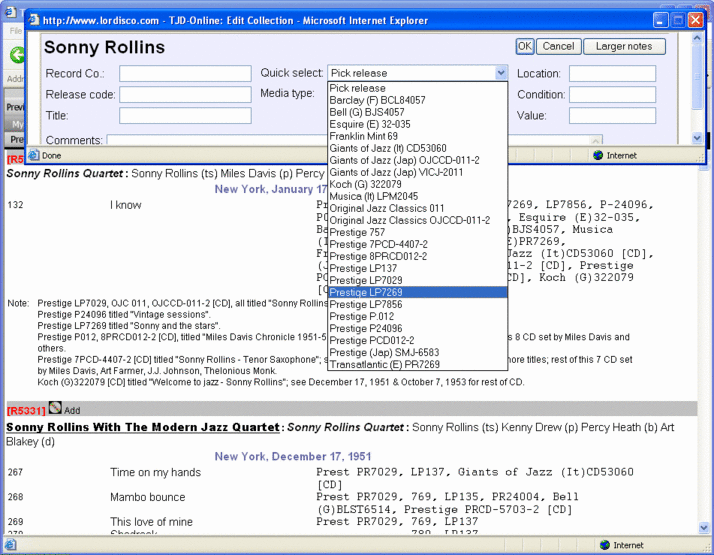Focus the Condition text box
This screenshot has height=555, width=714.
coord(612,94)
